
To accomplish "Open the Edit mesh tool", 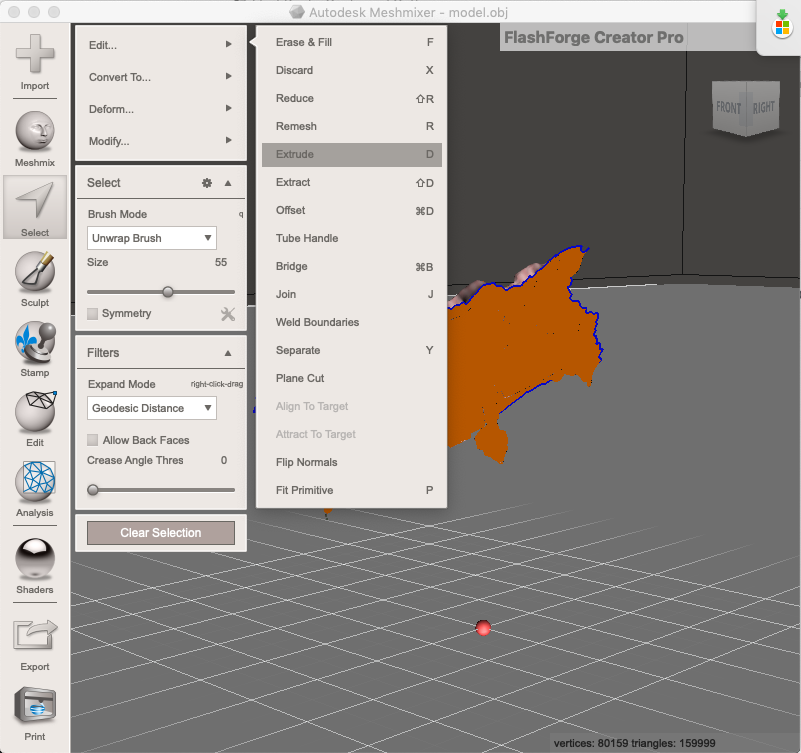I will 35,411.
